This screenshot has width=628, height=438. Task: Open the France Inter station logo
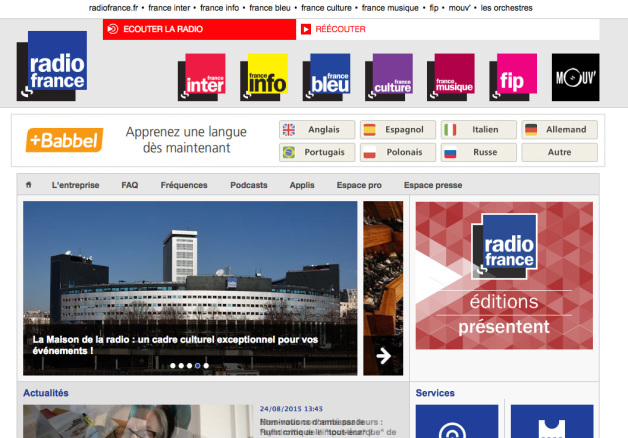point(201,77)
